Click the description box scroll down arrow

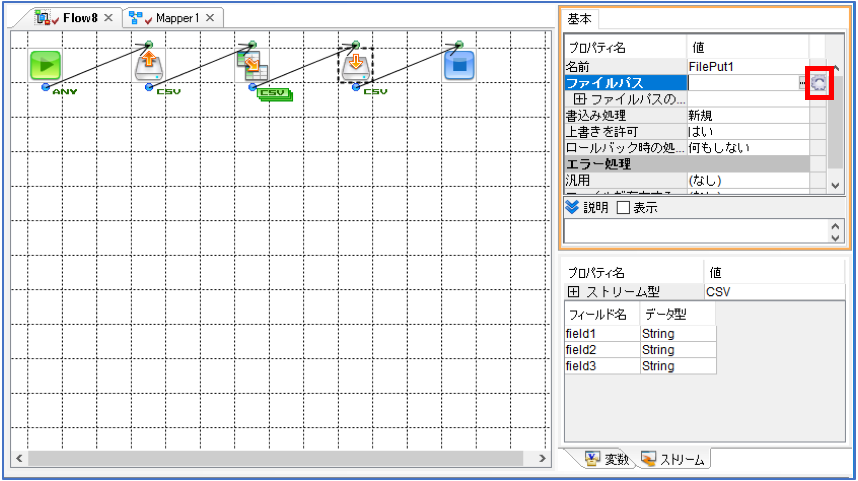[836, 237]
